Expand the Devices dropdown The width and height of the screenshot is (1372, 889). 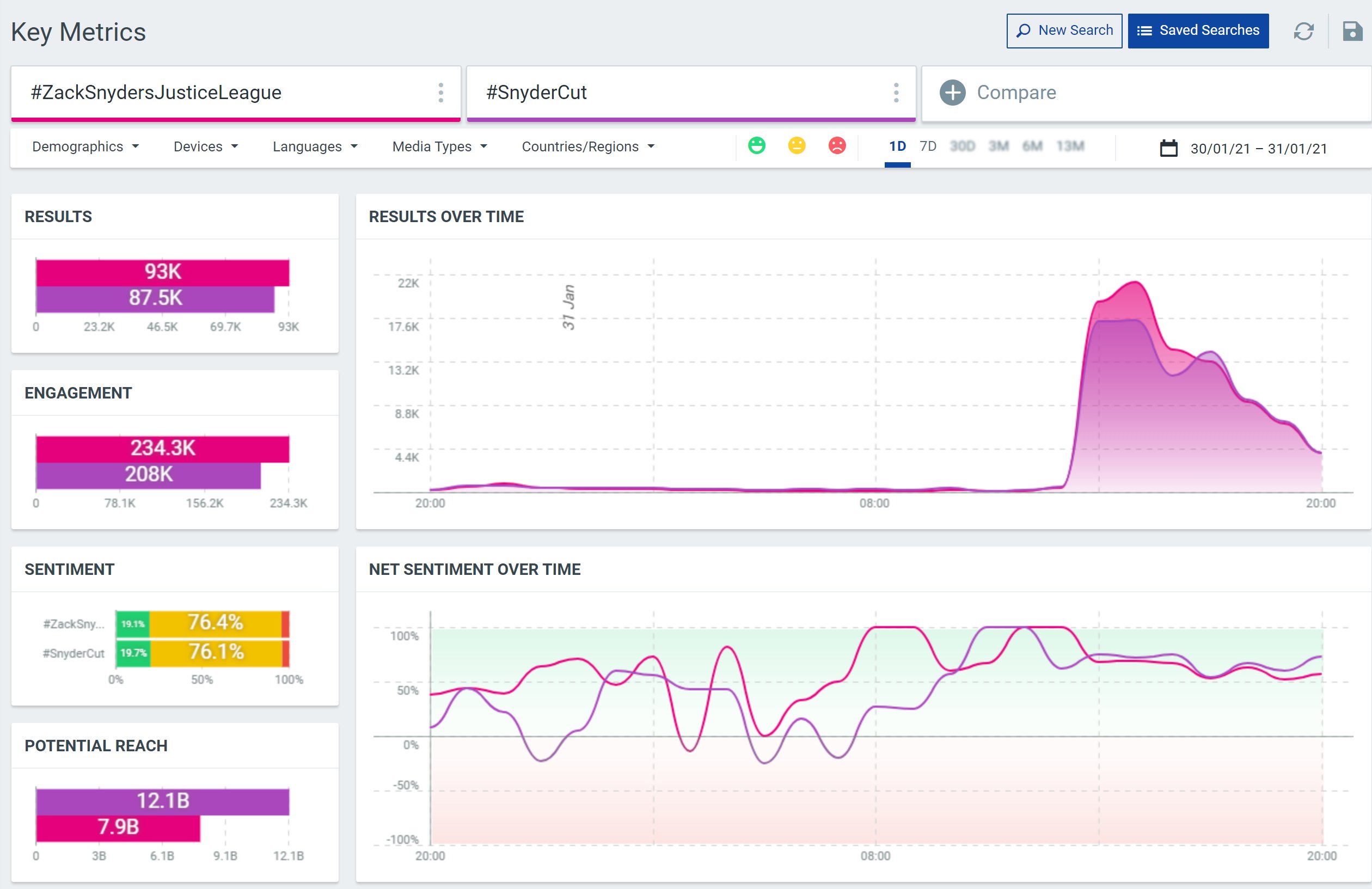click(206, 146)
